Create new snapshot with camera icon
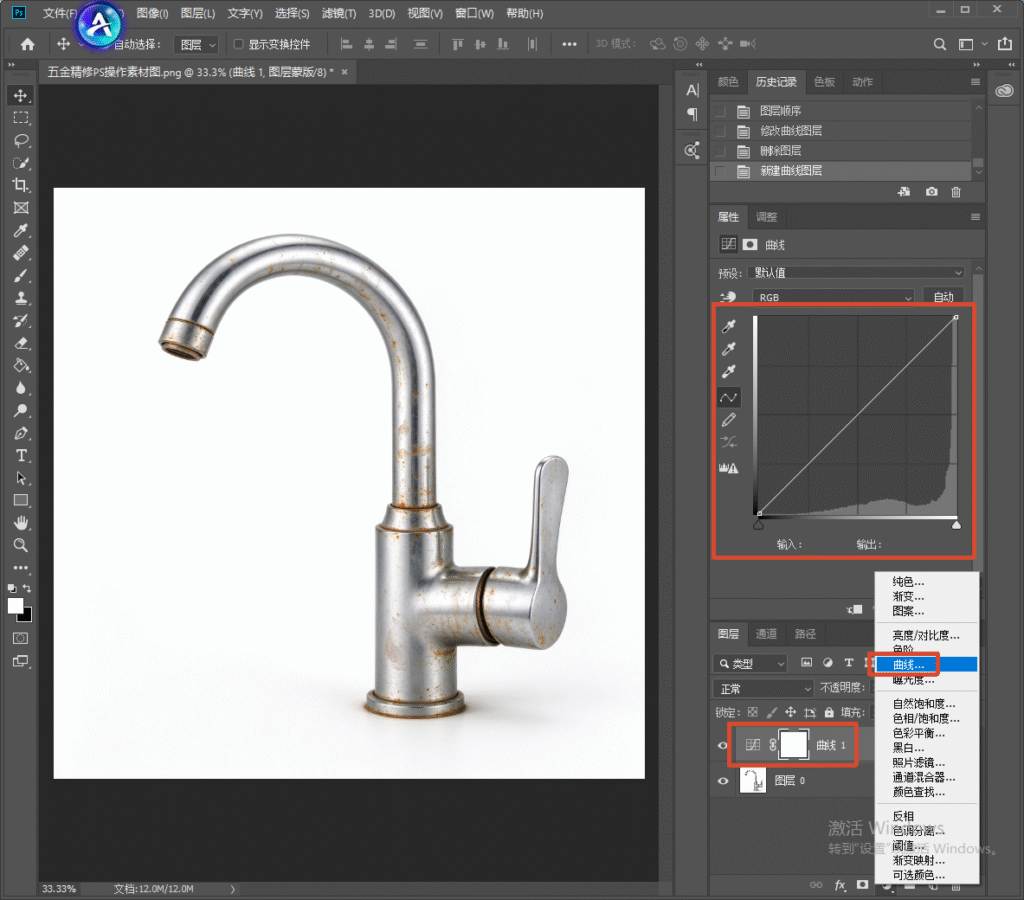This screenshot has height=900, width=1024. (x=931, y=192)
